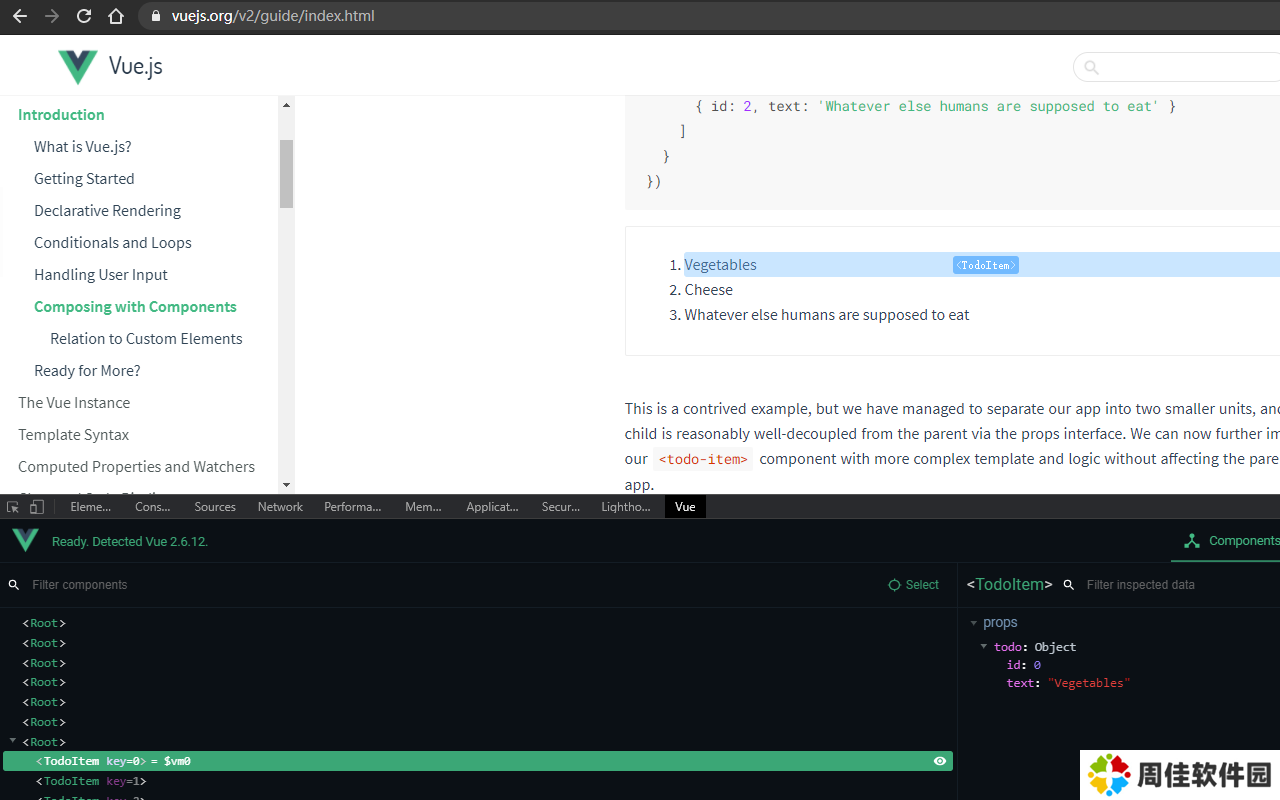
Task: Click the browser reload button
Action: tap(84, 16)
